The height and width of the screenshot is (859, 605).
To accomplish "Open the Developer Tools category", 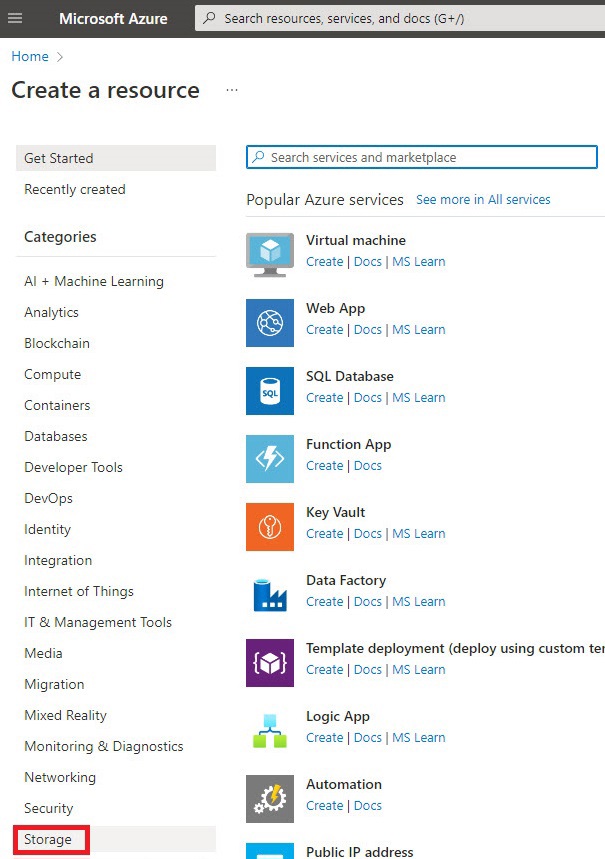I will tap(73, 467).
